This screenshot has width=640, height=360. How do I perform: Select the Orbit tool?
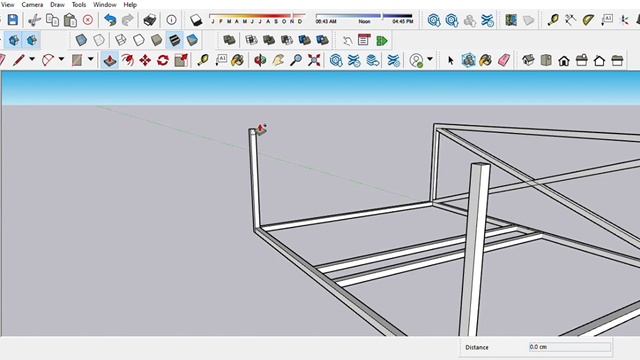tap(260, 60)
